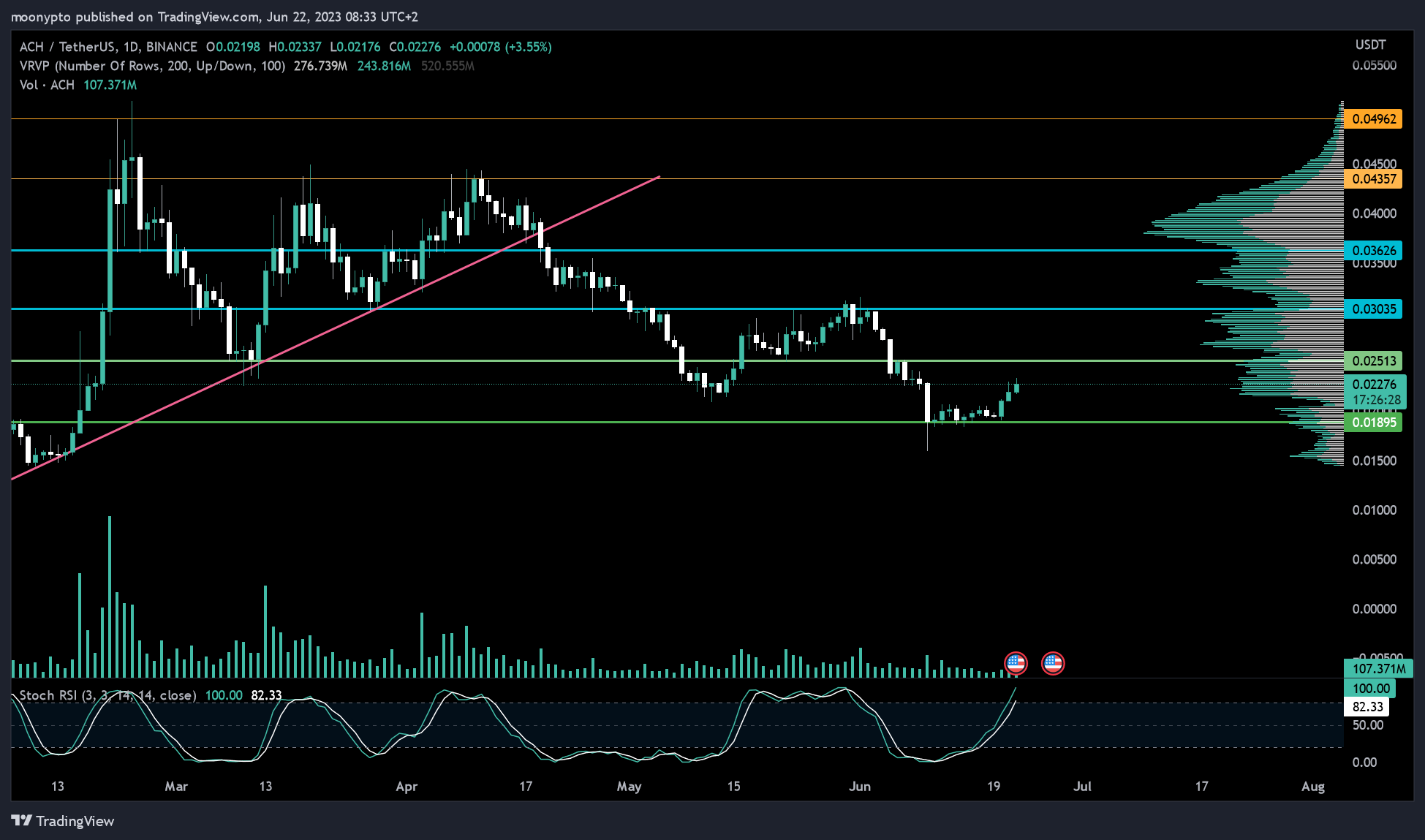Click the 0.04000 price axis tick
The image size is (1425, 840).
point(1374,213)
